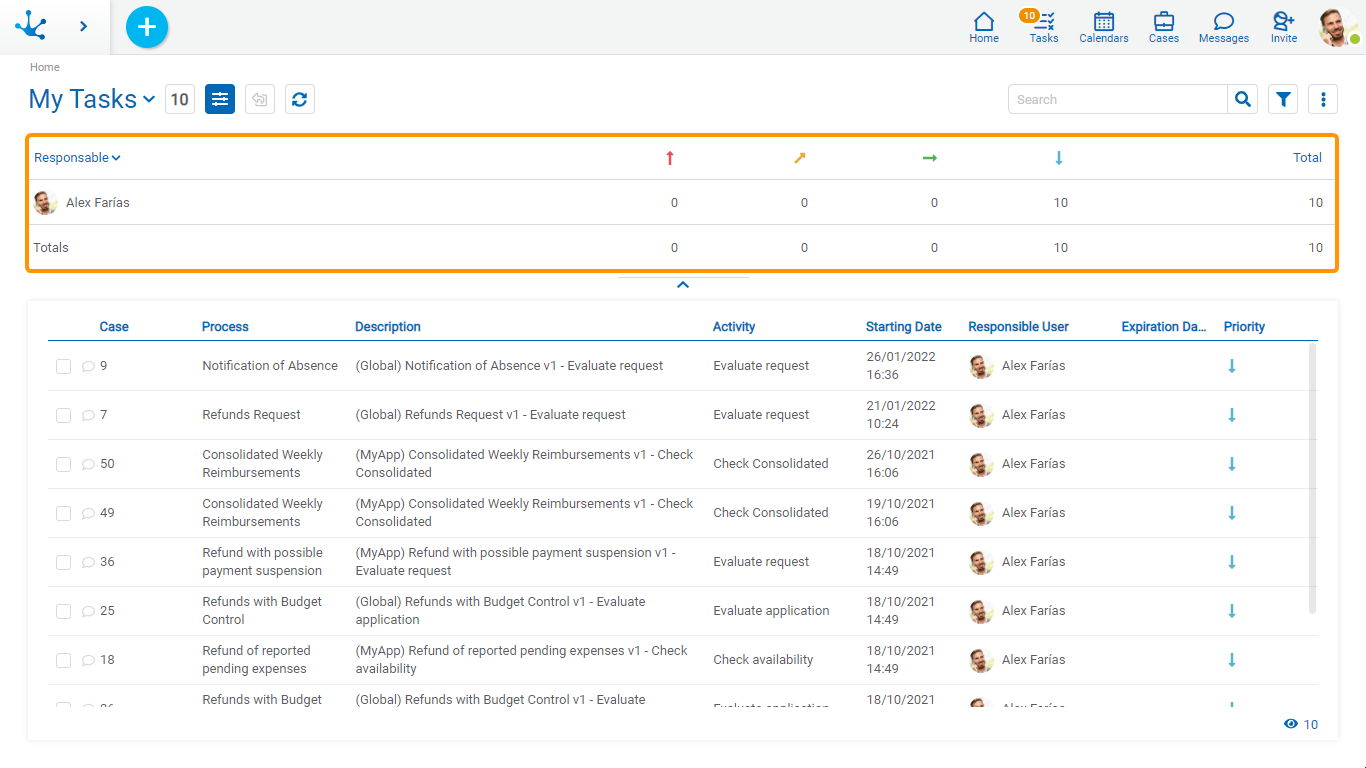Click the Total column header in summary

1307,158
